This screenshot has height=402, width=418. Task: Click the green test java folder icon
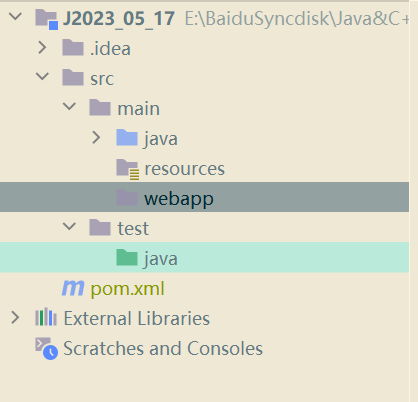tap(127, 258)
